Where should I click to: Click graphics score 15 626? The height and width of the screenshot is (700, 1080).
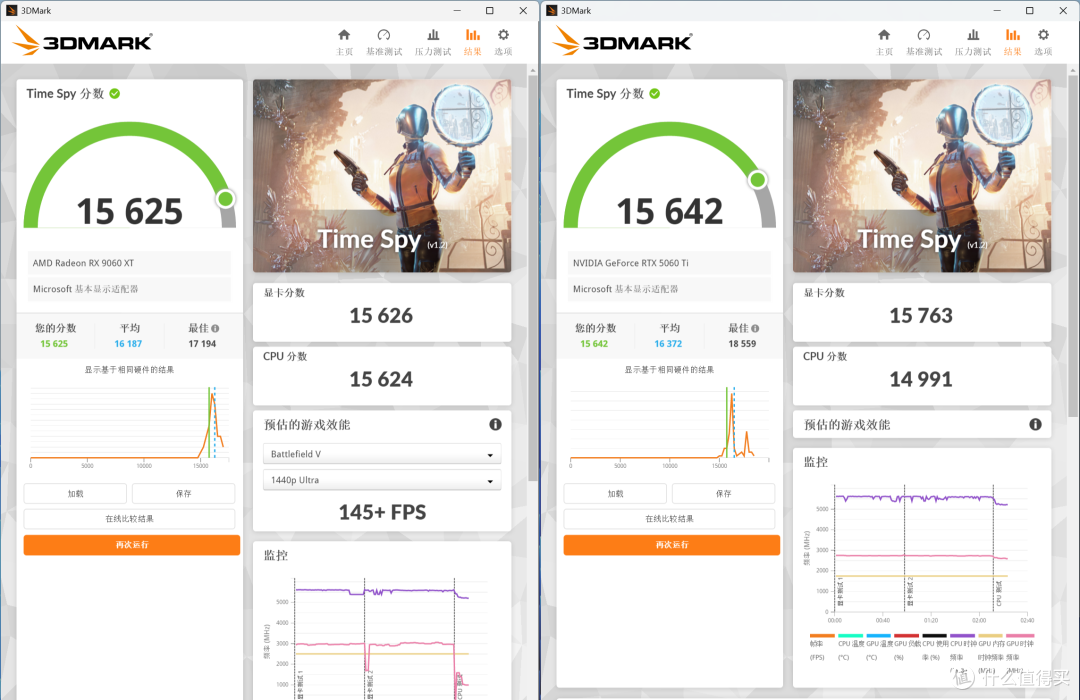pos(381,316)
